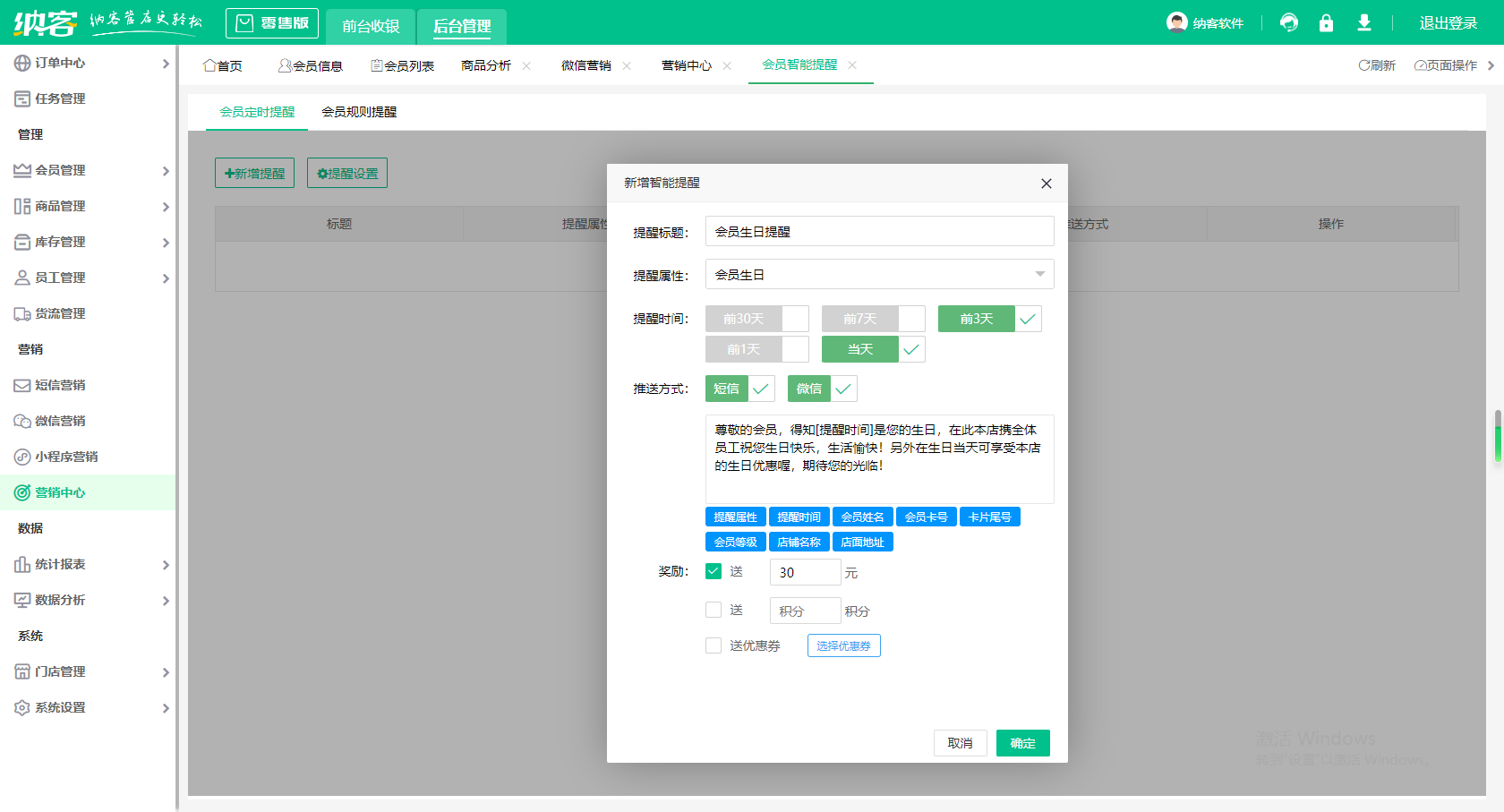Click the 门店管理 store icon
Viewport: 1504px width, 812px height.
point(22,671)
